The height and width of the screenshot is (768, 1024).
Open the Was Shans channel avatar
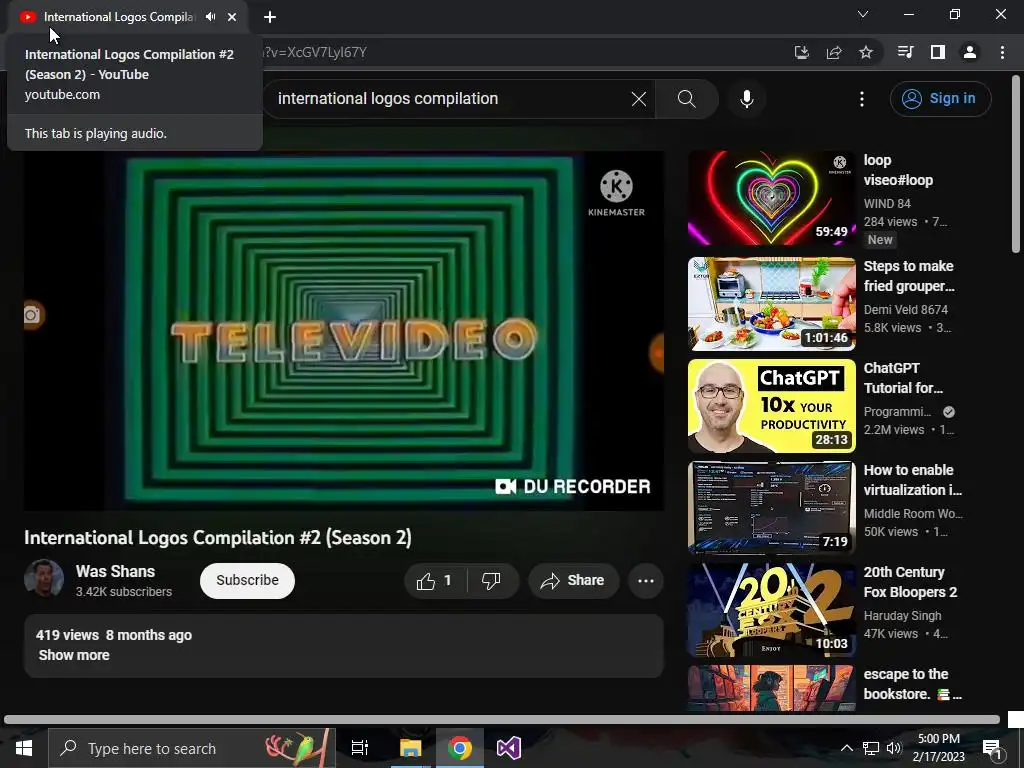pos(44,579)
